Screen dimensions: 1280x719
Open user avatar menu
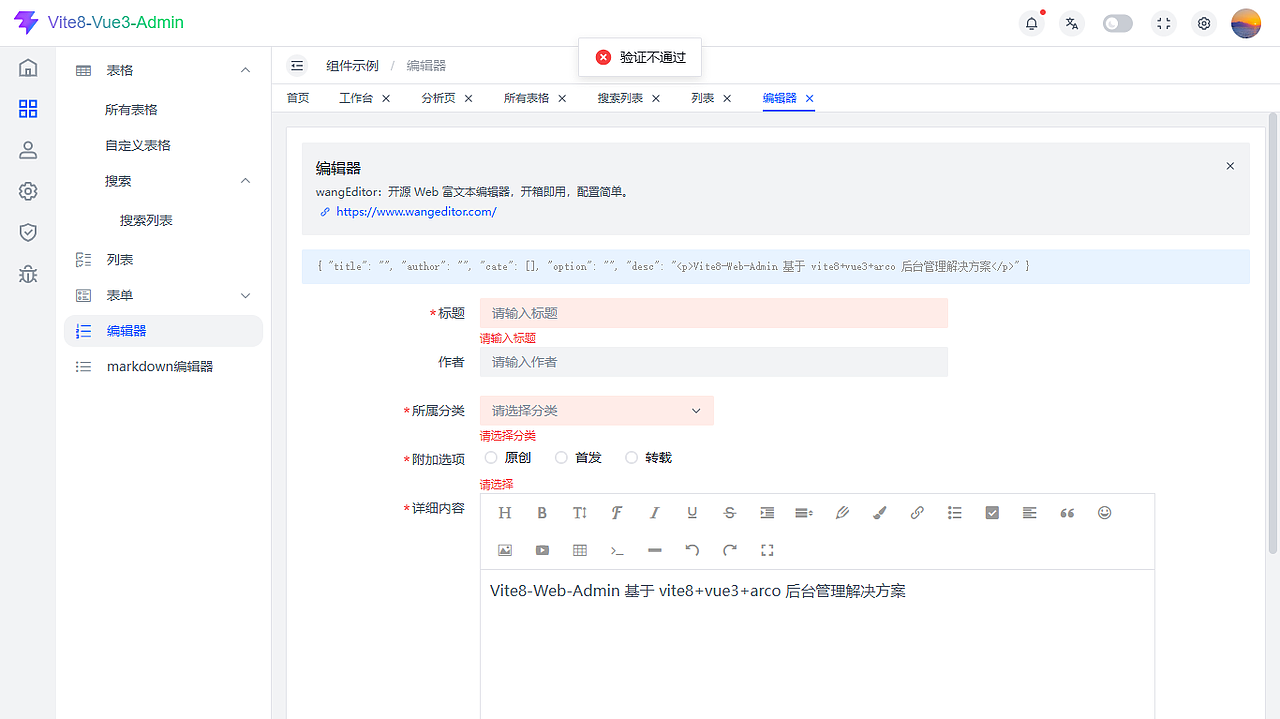[x=1246, y=23]
